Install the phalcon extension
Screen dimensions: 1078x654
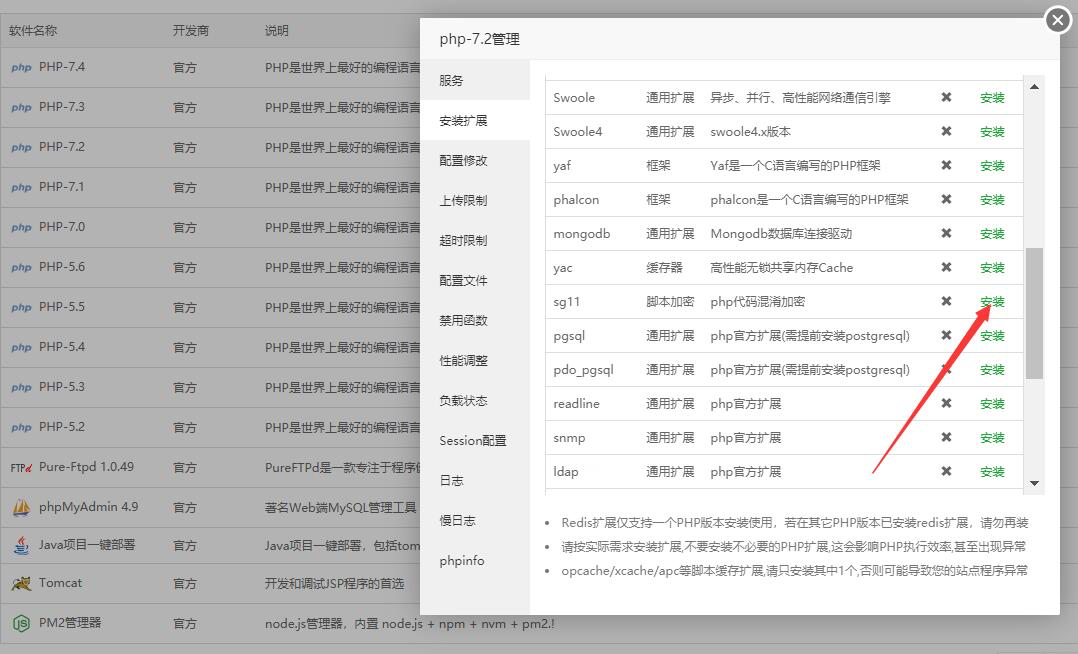[x=992, y=199]
